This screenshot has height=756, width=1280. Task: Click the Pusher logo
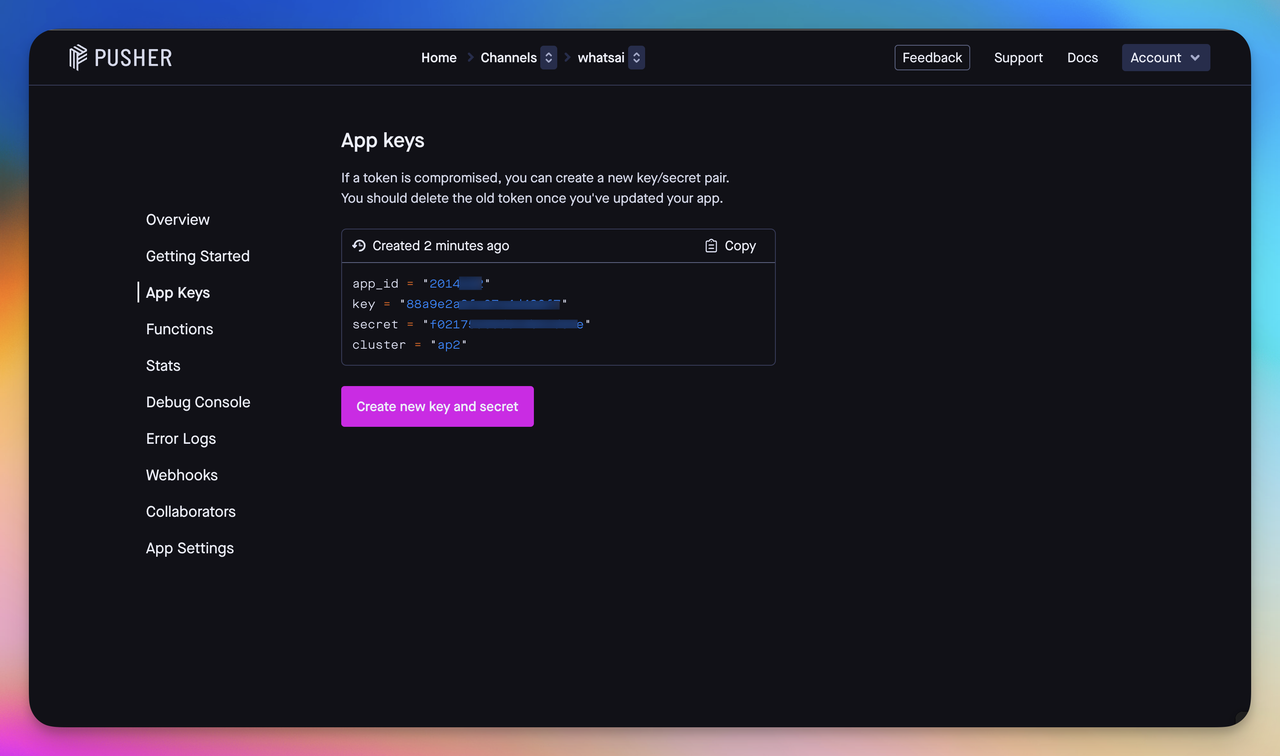[120, 58]
